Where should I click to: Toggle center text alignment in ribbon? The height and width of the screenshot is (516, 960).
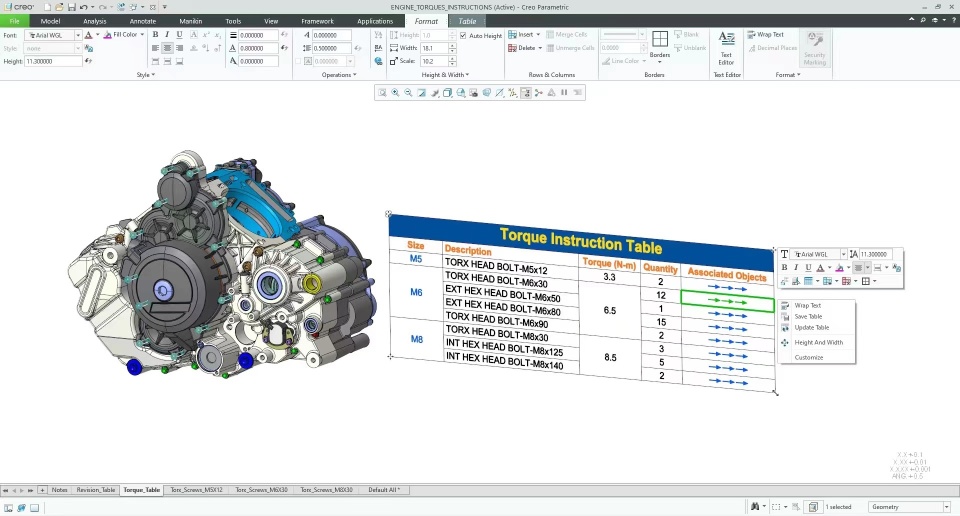pos(167,48)
